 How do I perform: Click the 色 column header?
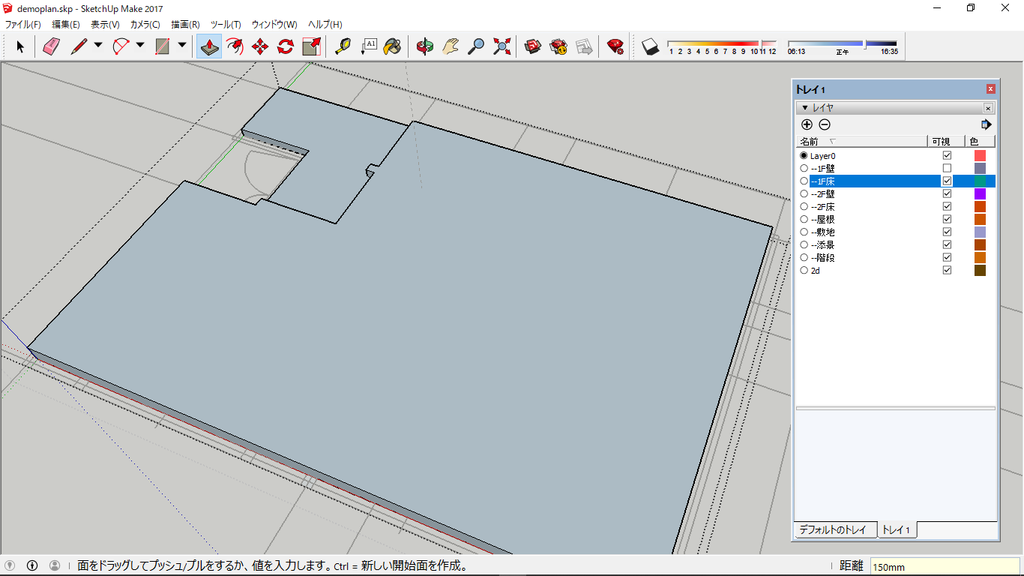pyautogui.click(x=980, y=142)
